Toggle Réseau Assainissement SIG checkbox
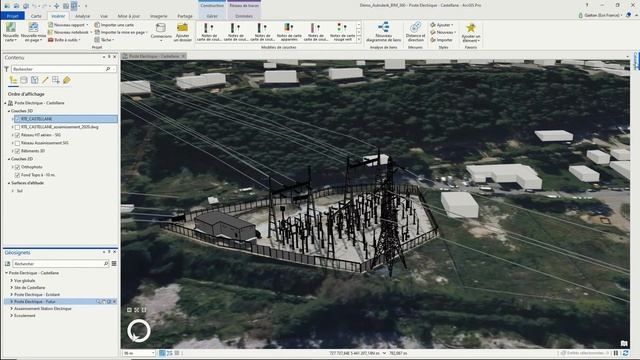This screenshot has height=360, width=640. [17, 143]
